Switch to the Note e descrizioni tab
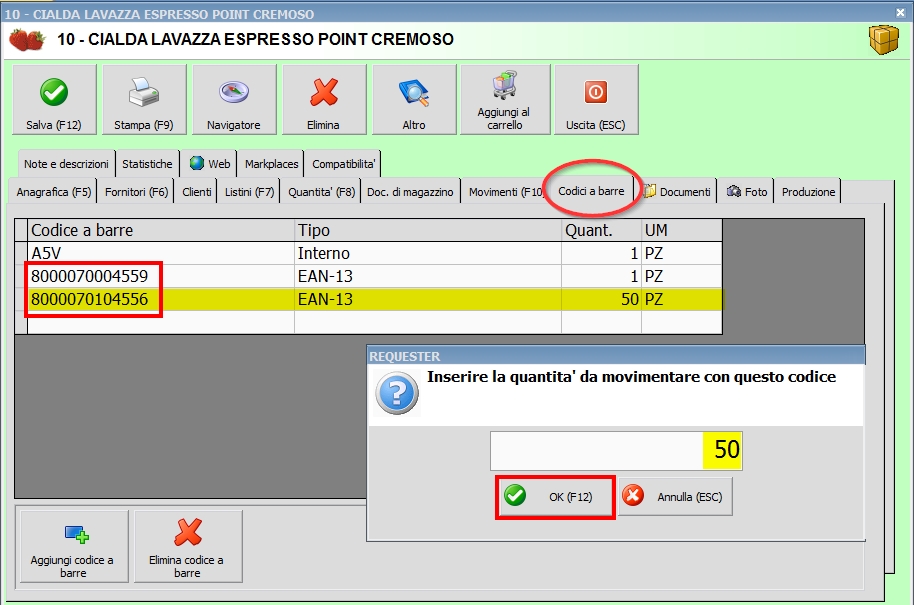Screen dimensions: 914x605 (x=66, y=164)
